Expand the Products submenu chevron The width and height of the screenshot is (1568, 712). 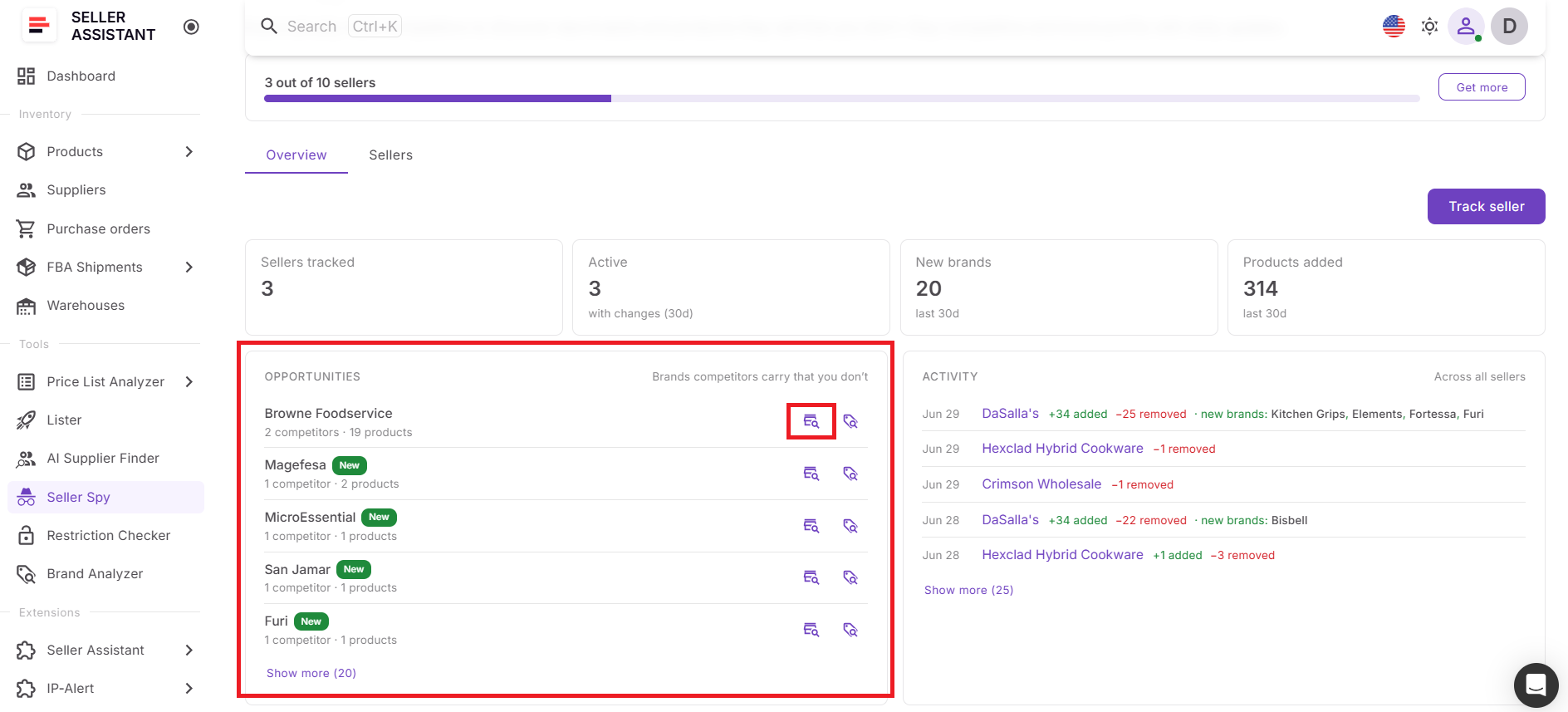point(189,151)
